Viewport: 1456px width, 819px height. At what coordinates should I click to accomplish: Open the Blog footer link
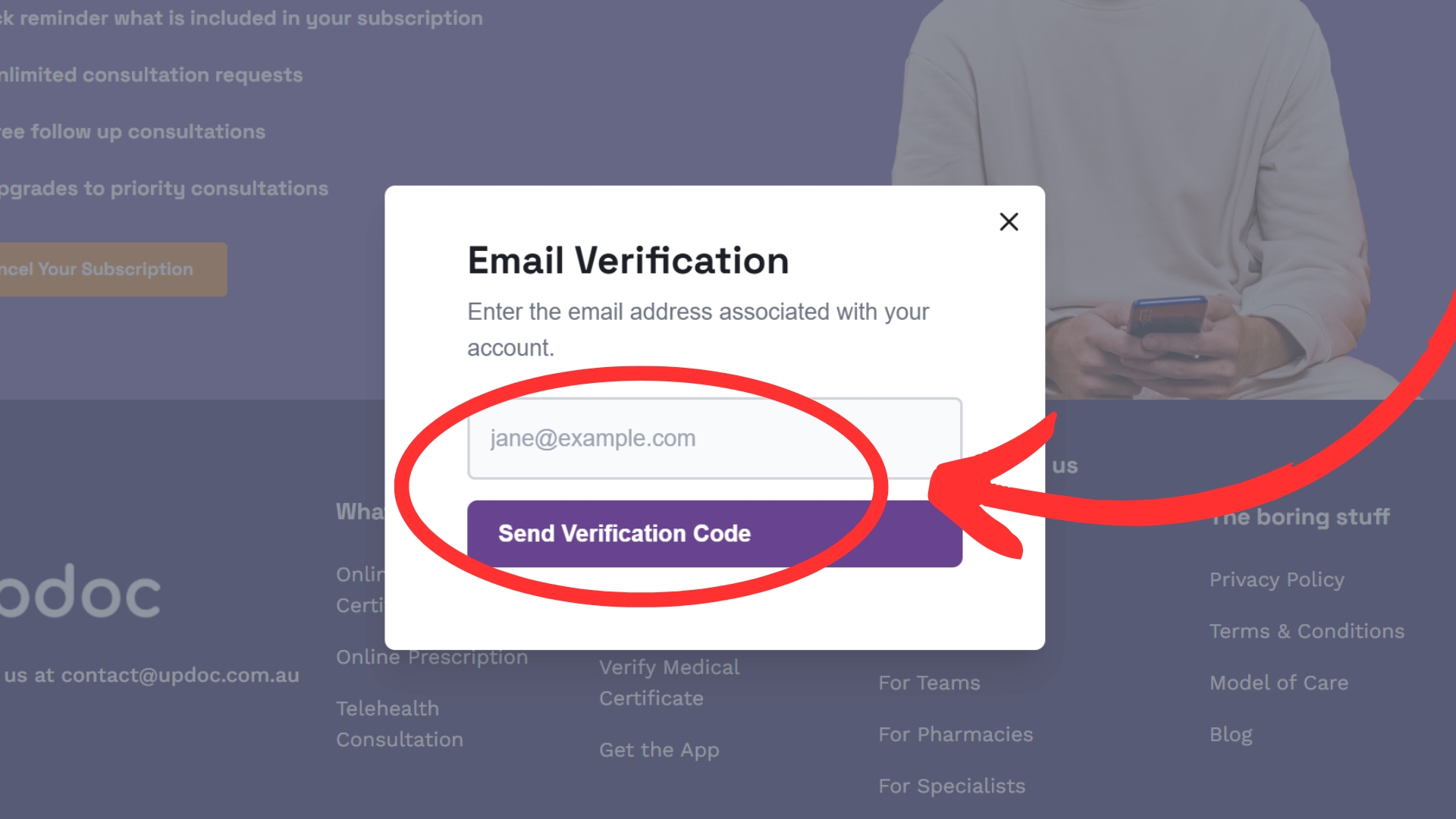pyautogui.click(x=1231, y=734)
